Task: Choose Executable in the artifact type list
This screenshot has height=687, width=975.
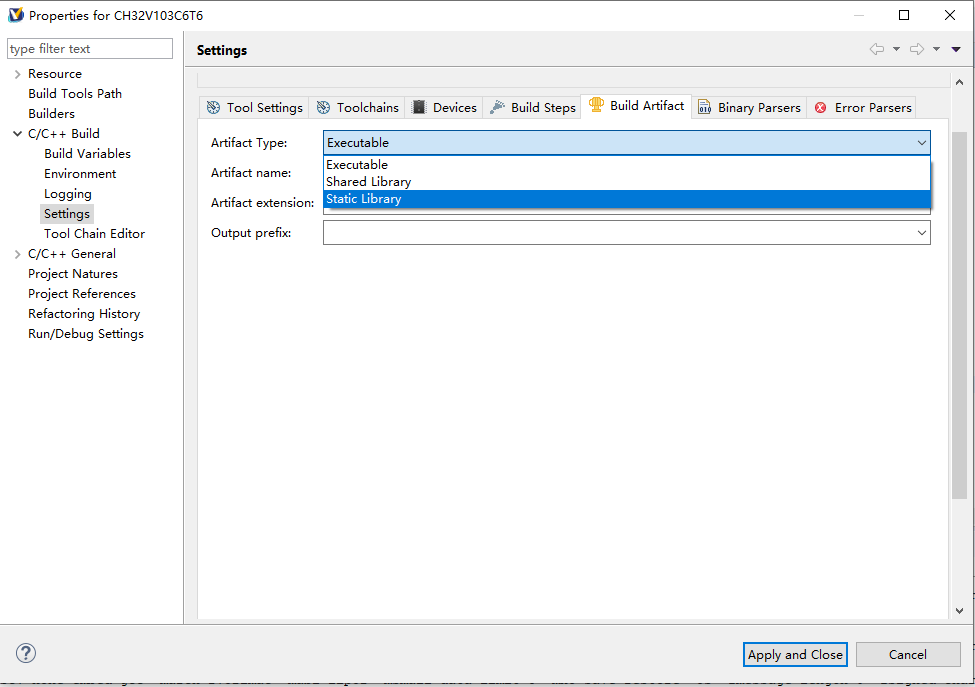Action: pos(627,165)
